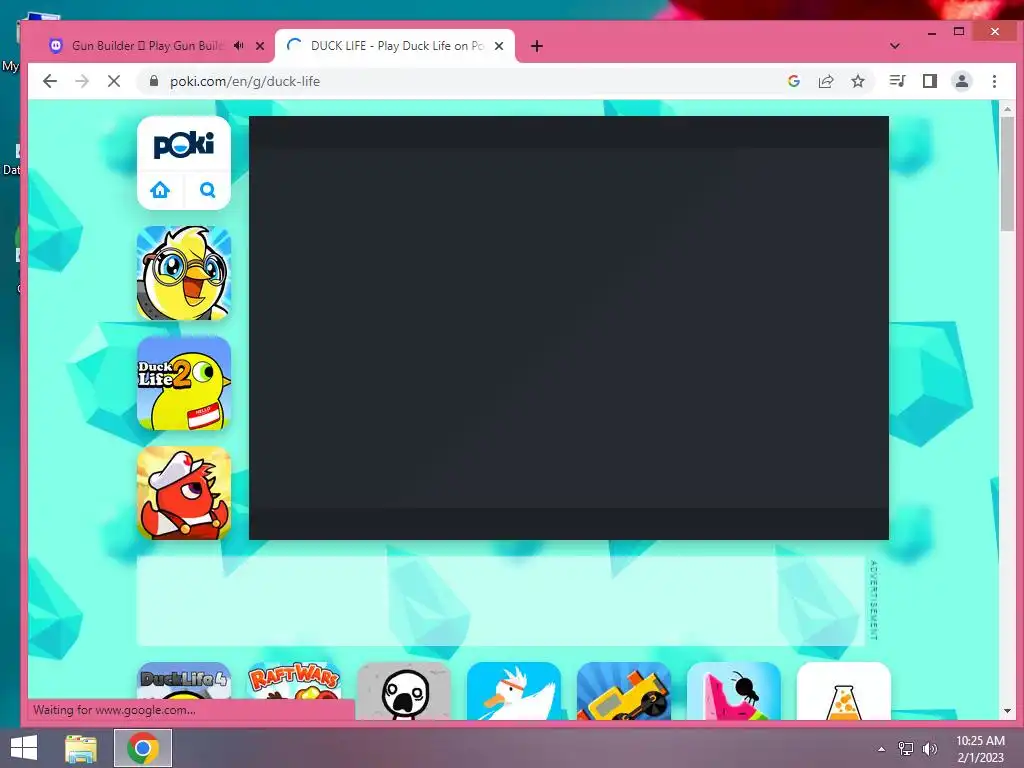Click the Google icon in the address bar
1024x768 pixels.
(x=794, y=81)
